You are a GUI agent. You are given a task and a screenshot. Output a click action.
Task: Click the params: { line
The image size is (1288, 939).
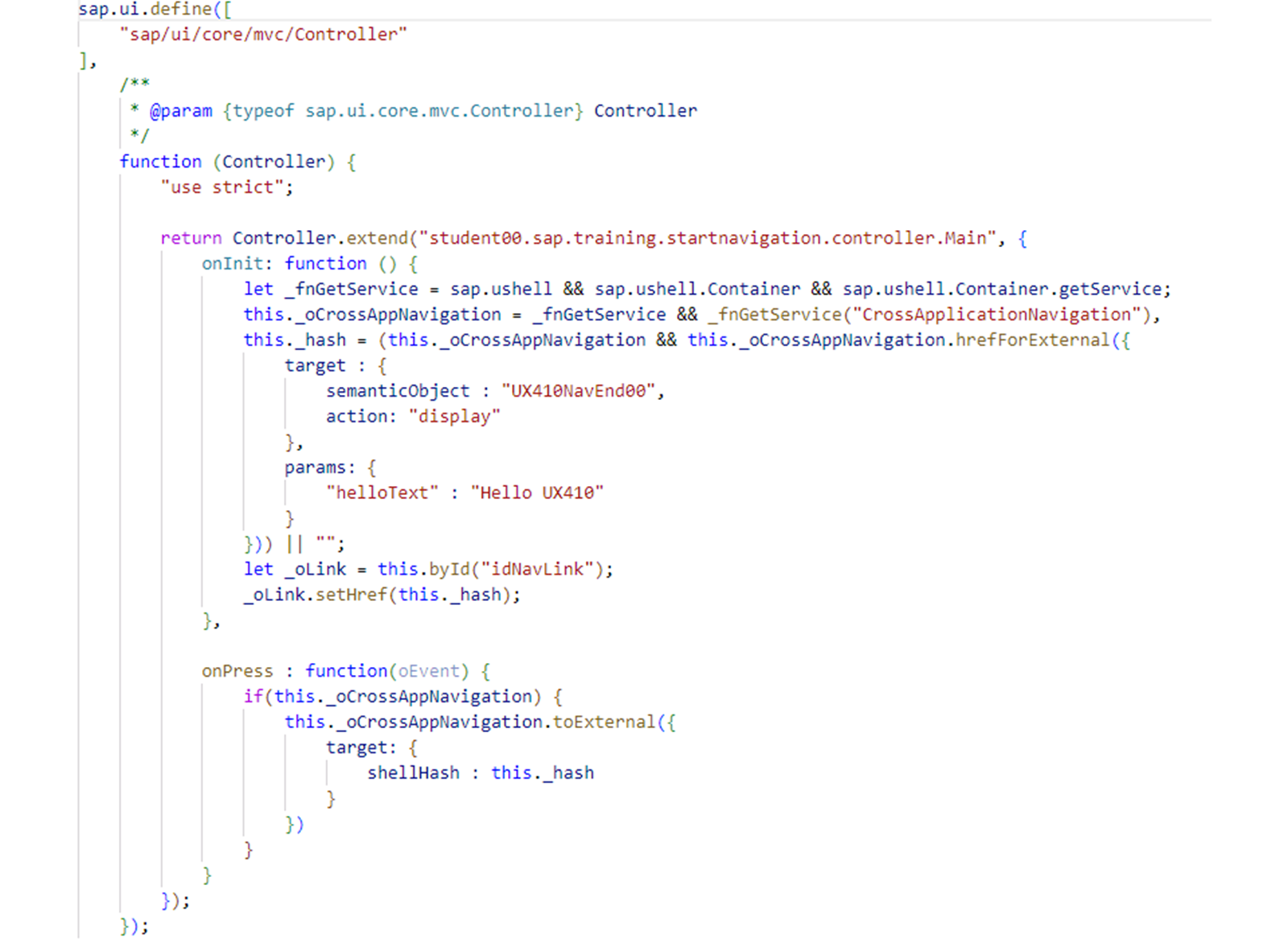pos(330,467)
